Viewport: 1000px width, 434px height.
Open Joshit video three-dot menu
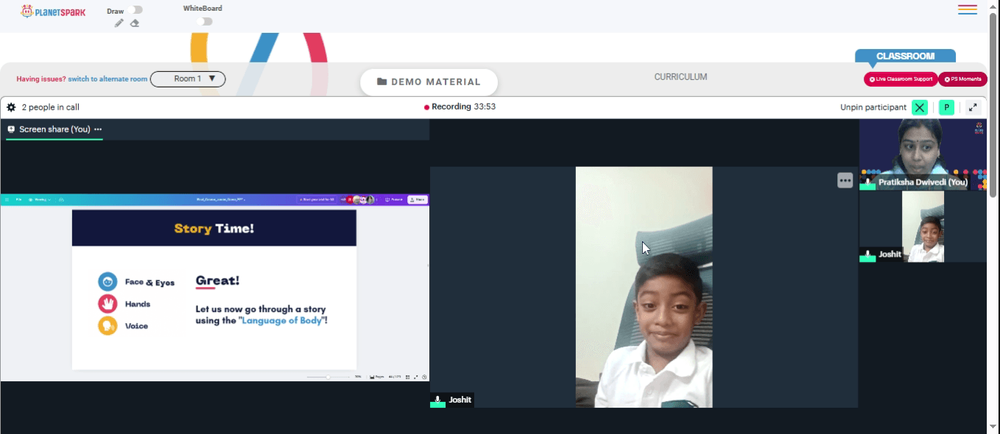(x=845, y=181)
